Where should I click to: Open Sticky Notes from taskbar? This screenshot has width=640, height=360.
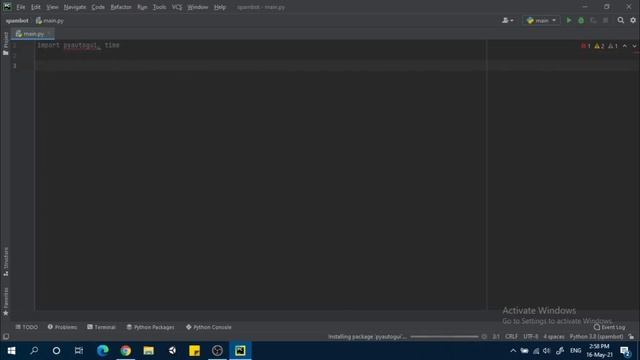point(195,351)
